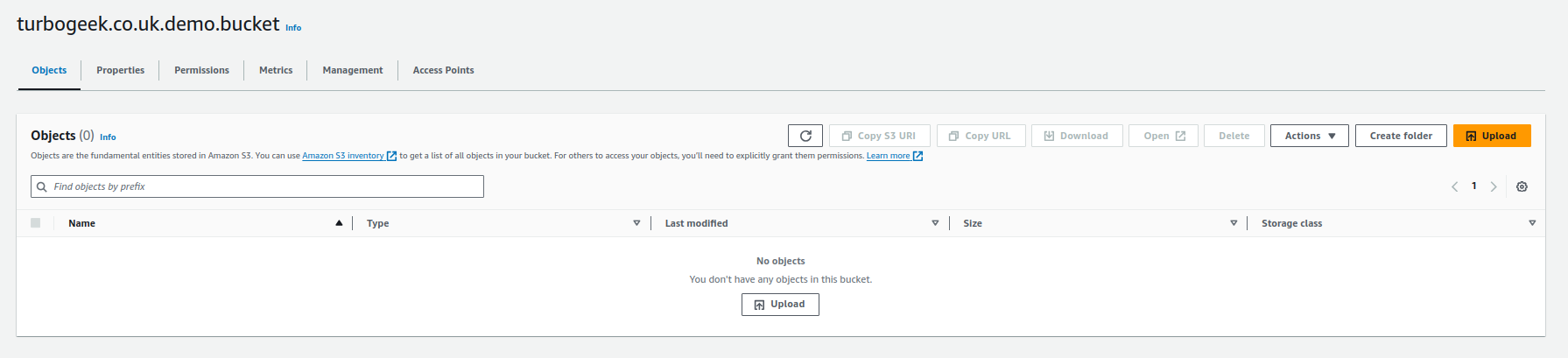Sort by Storage class column arrow
The width and height of the screenshot is (1568, 358).
tap(1532, 223)
